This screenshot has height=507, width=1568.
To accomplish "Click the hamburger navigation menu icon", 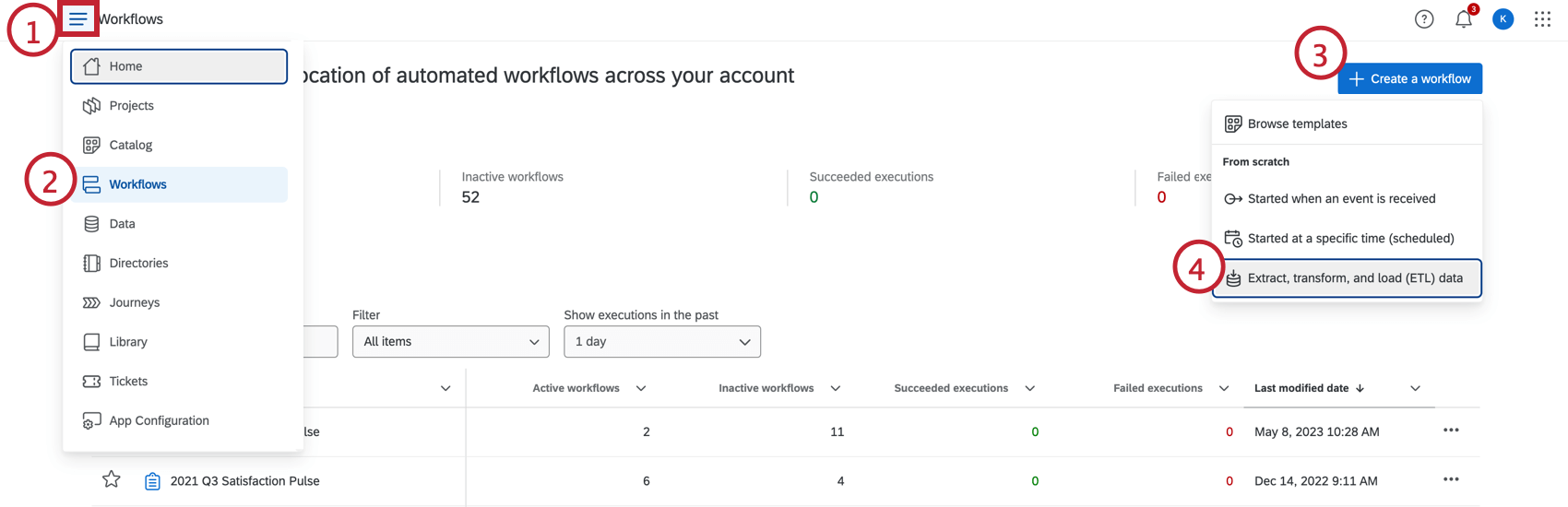I will click(78, 19).
